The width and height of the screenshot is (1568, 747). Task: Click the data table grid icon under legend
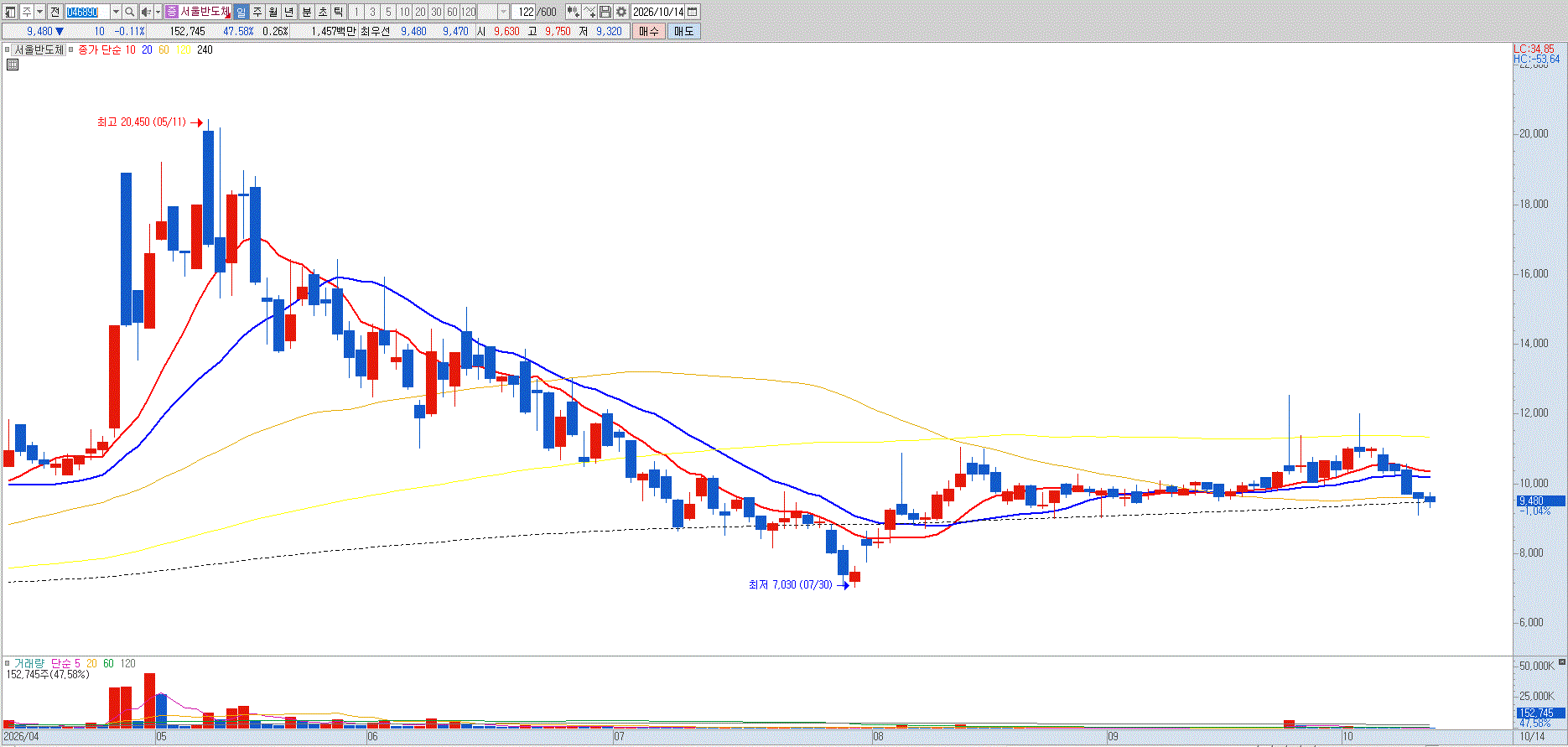click(12, 64)
